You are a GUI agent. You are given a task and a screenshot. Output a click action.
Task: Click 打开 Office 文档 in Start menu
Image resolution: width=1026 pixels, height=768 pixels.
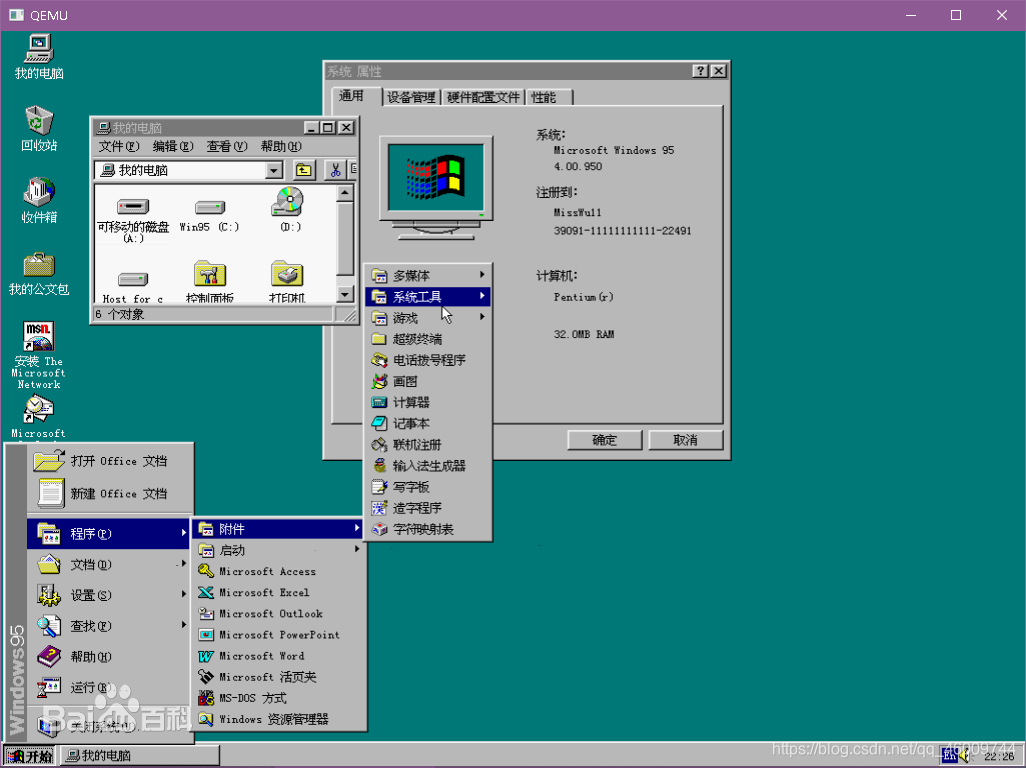110,461
